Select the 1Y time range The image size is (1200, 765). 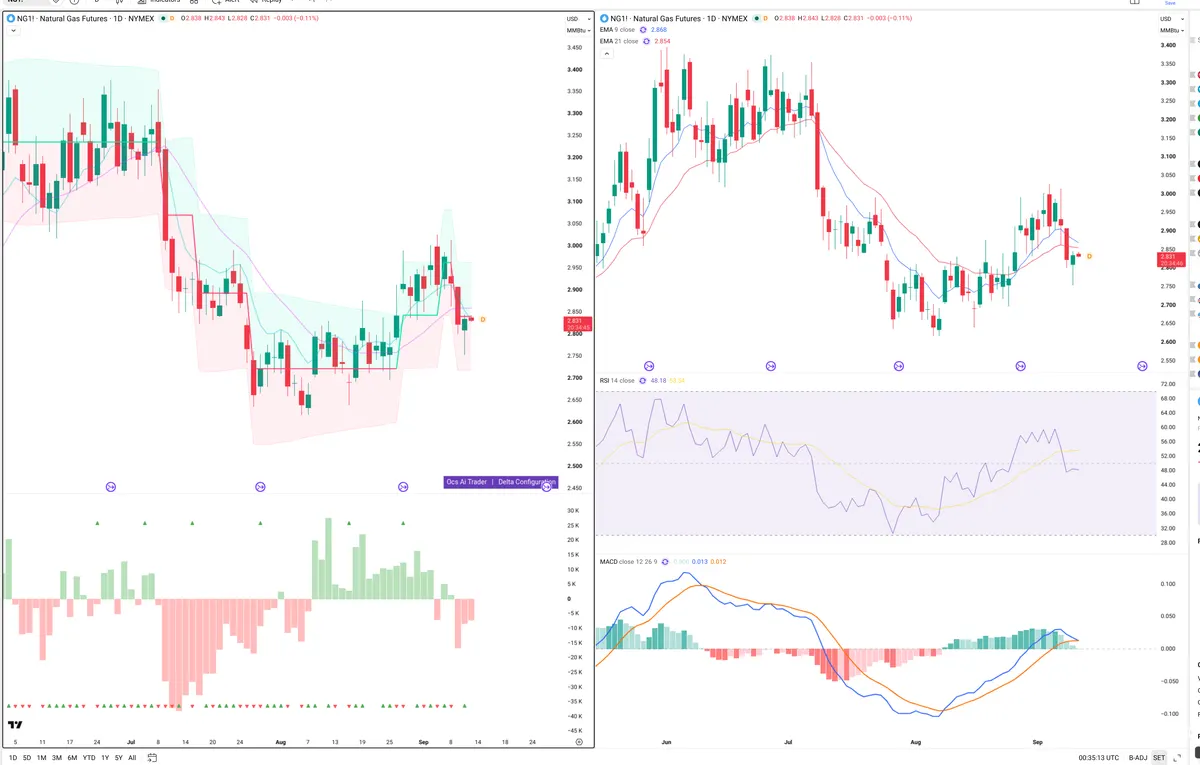pos(105,758)
